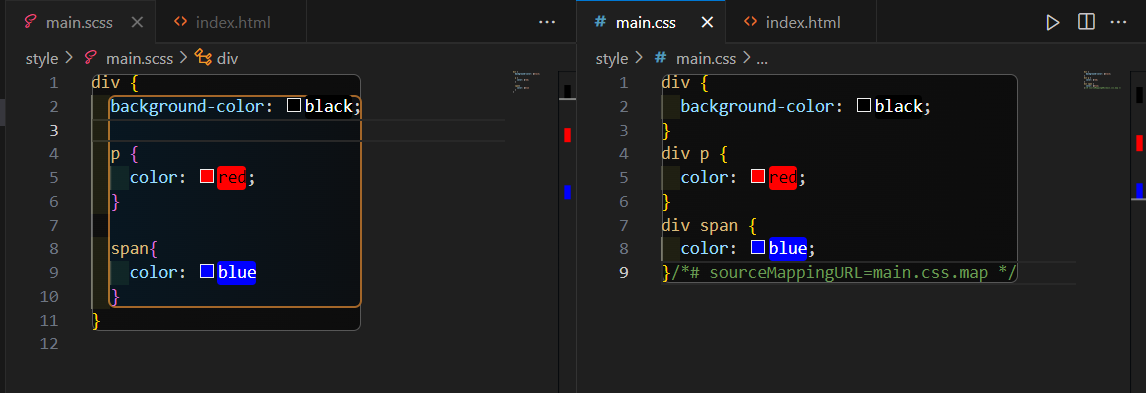The image size is (1146, 393).
Task: Click HTML icon on right index.html tab
Action: (x=750, y=22)
